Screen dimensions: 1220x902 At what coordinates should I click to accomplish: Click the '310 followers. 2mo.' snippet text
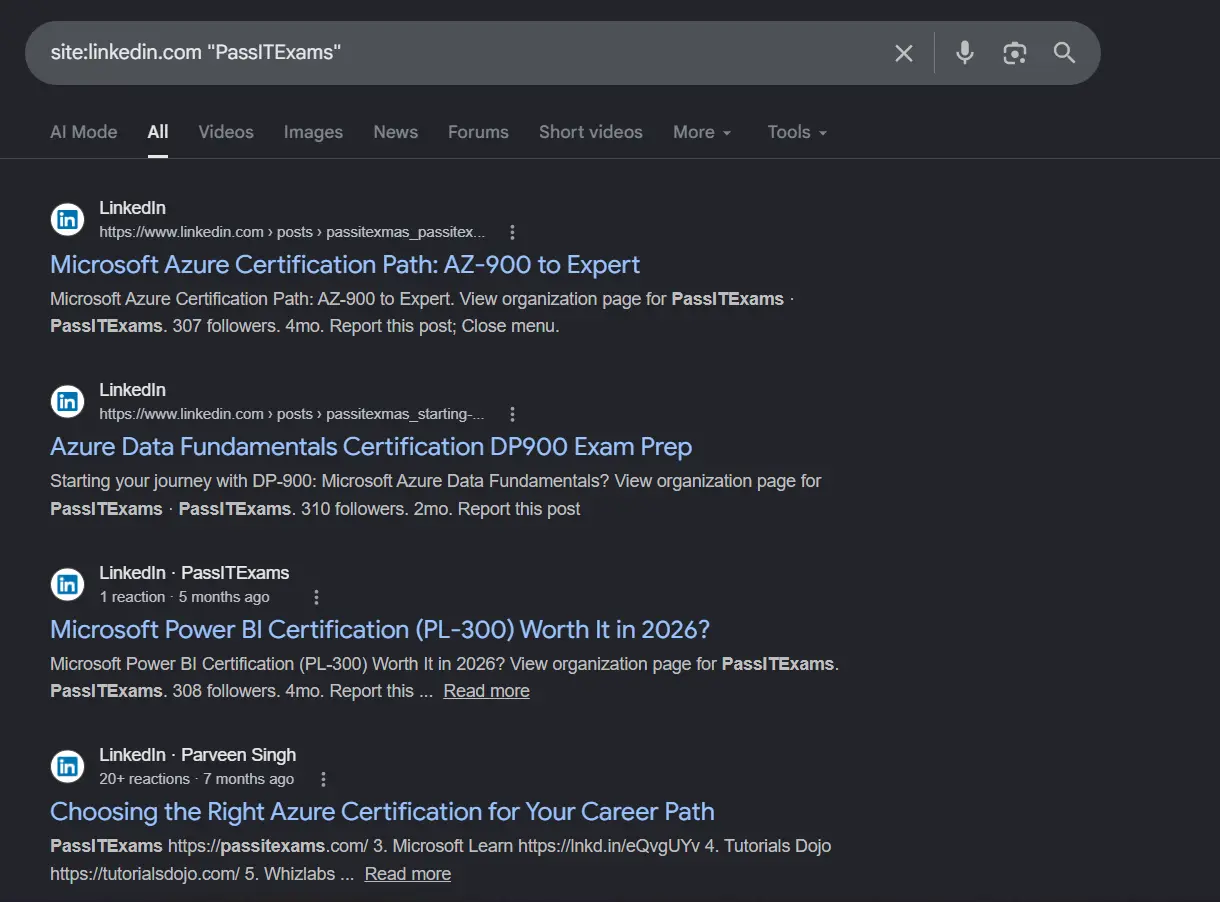pos(375,509)
